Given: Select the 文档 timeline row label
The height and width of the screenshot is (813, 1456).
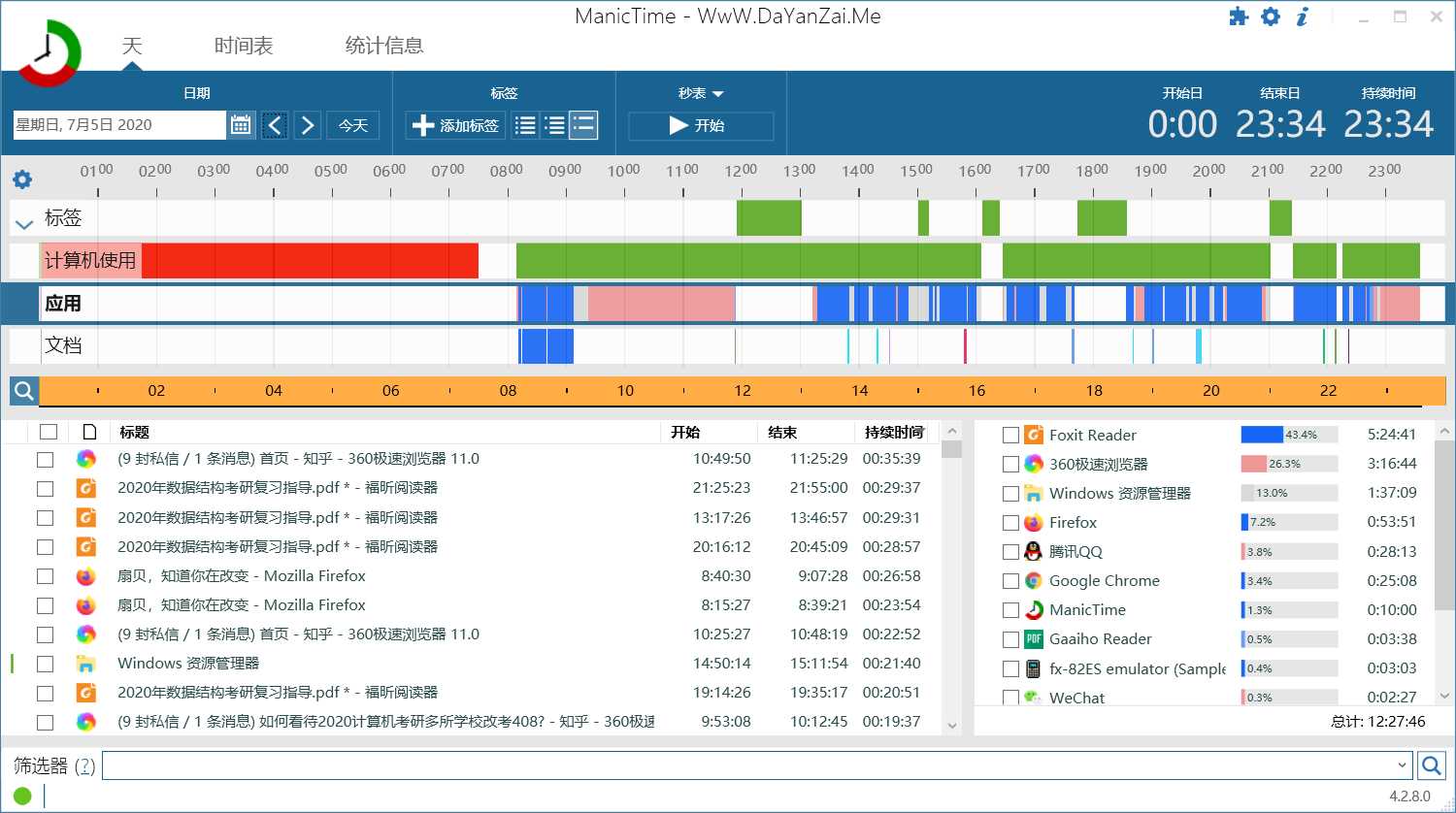Looking at the screenshot, I should (63, 345).
